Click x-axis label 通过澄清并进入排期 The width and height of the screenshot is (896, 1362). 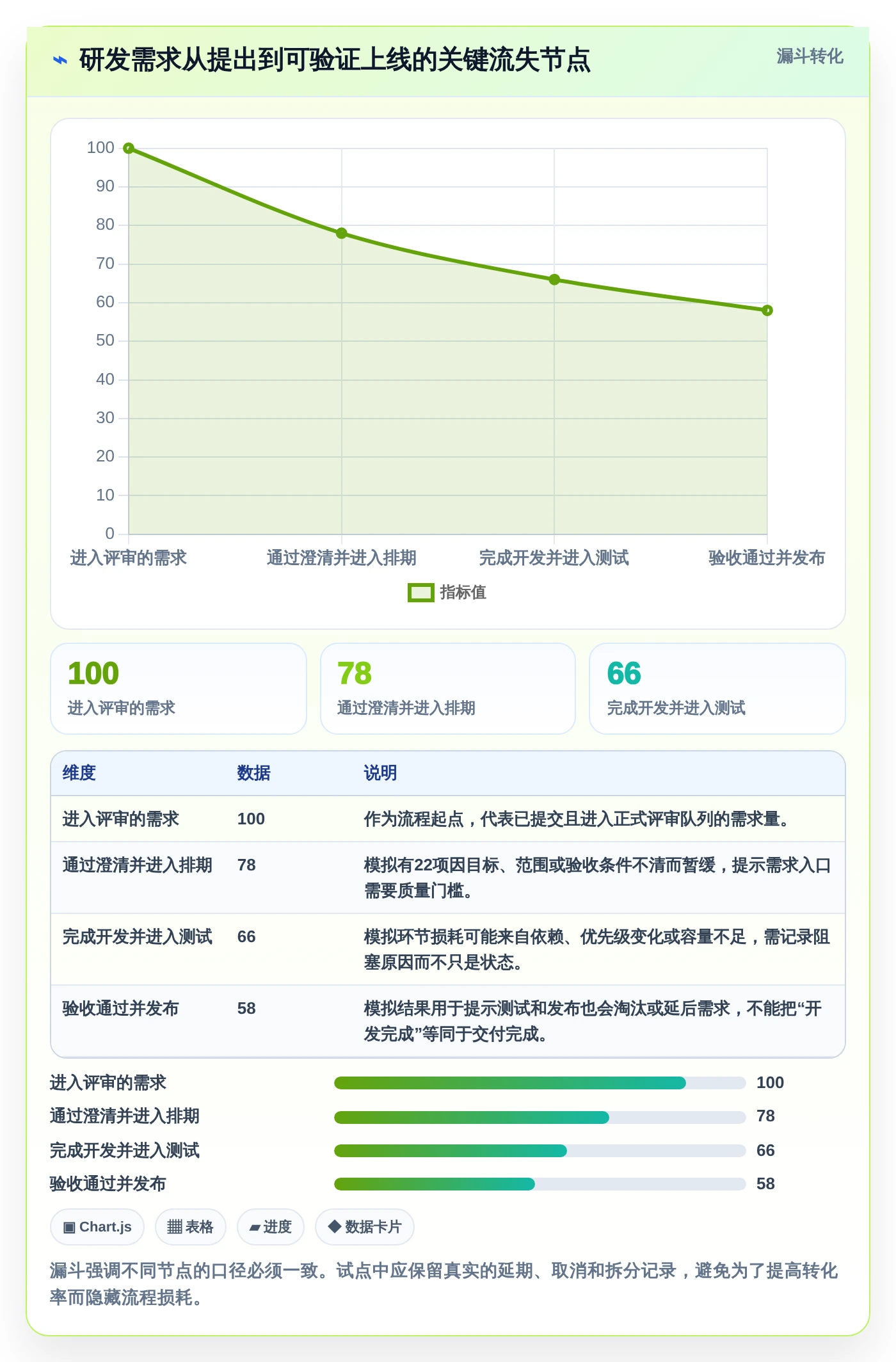342,558
